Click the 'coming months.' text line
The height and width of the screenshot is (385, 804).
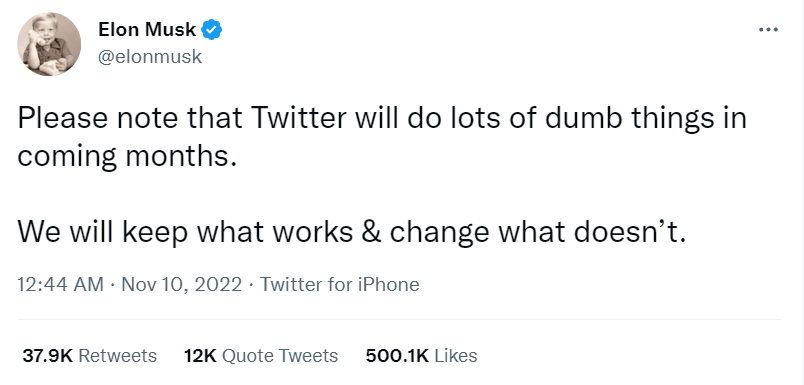coord(128,156)
